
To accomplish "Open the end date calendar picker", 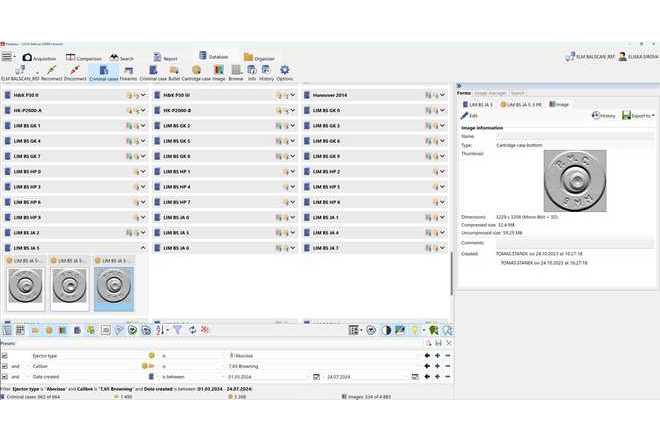I will 415,377.
